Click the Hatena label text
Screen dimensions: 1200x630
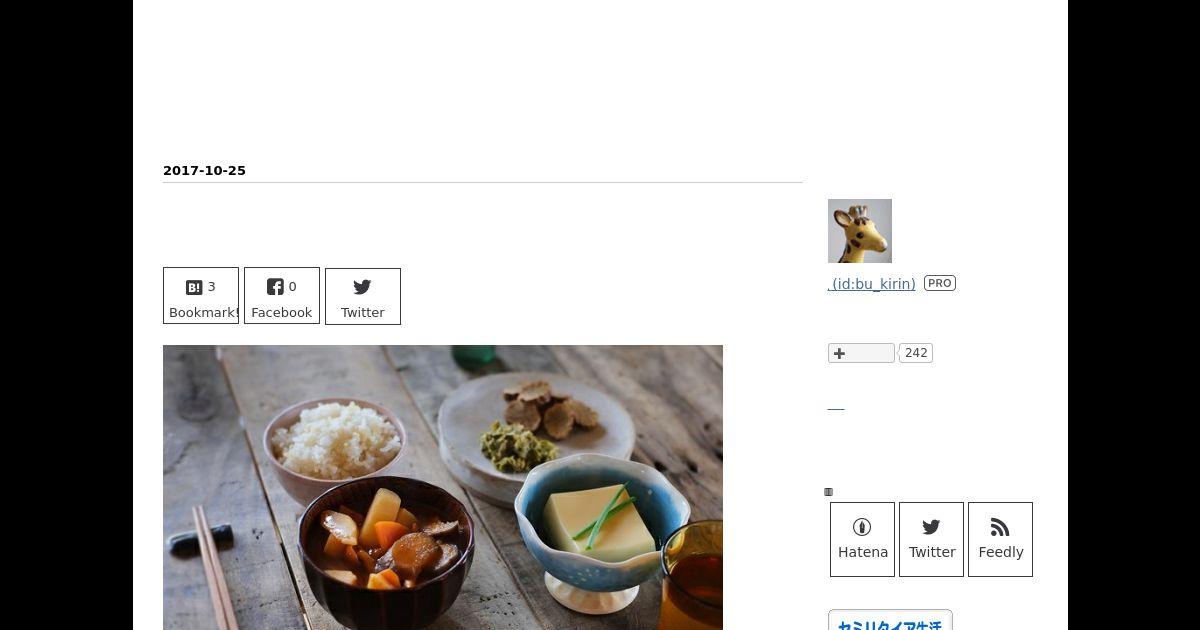pos(863,552)
